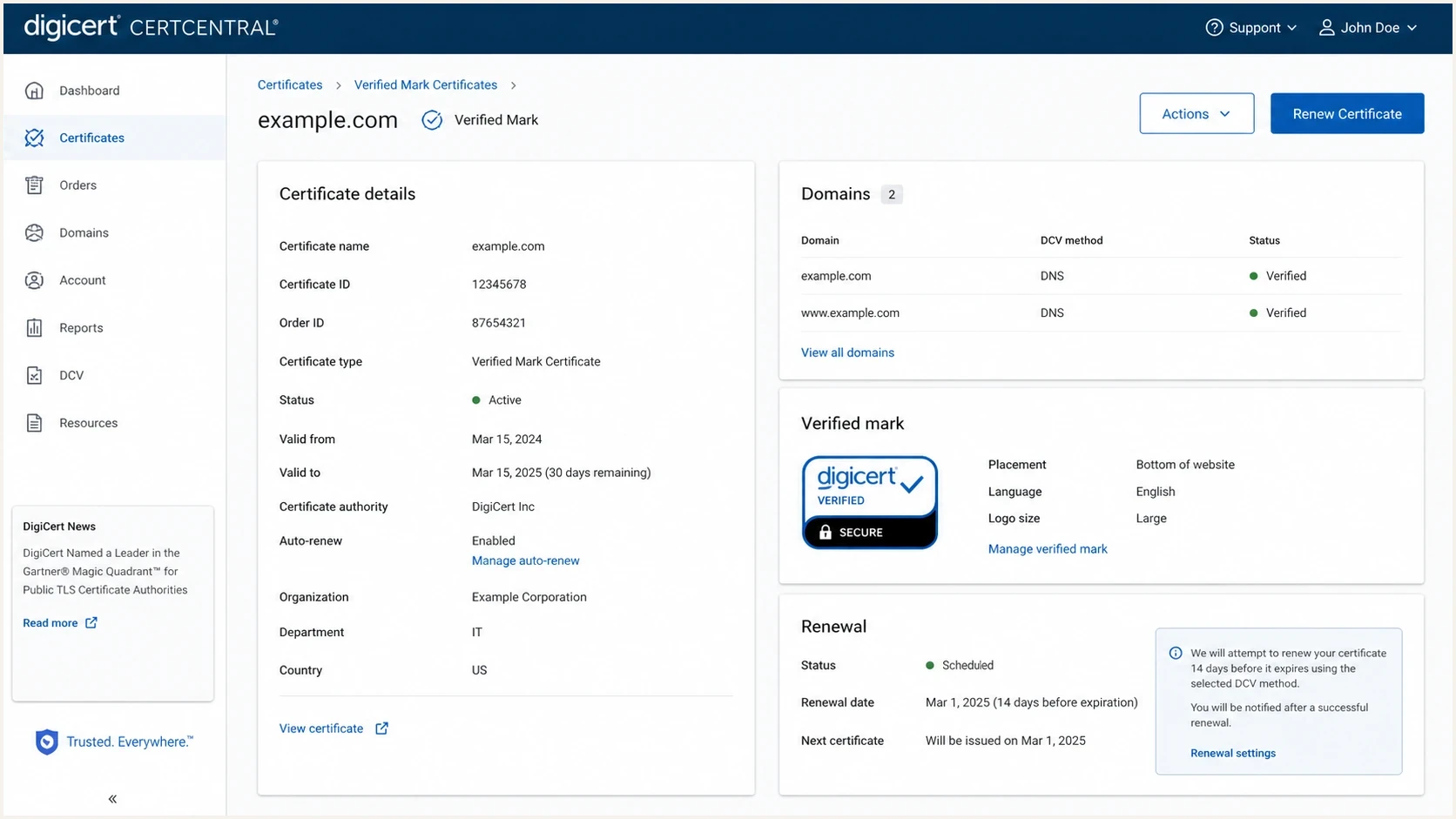The height and width of the screenshot is (819, 1456).
Task: Click Verified Mark Certificates breadcrumb link
Action: tap(426, 84)
